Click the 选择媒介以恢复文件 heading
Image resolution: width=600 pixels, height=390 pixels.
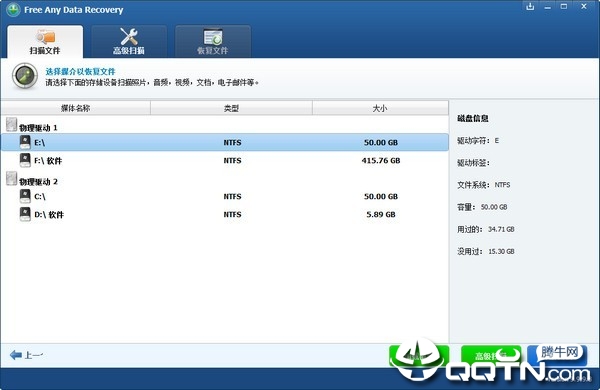point(80,71)
